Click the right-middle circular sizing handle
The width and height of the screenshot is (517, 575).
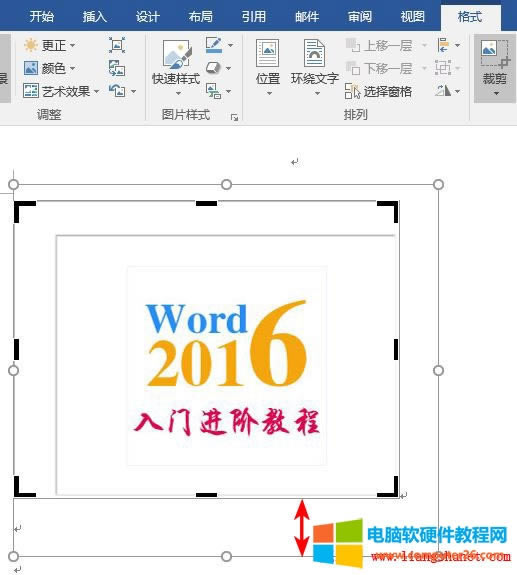tap(439, 370)
